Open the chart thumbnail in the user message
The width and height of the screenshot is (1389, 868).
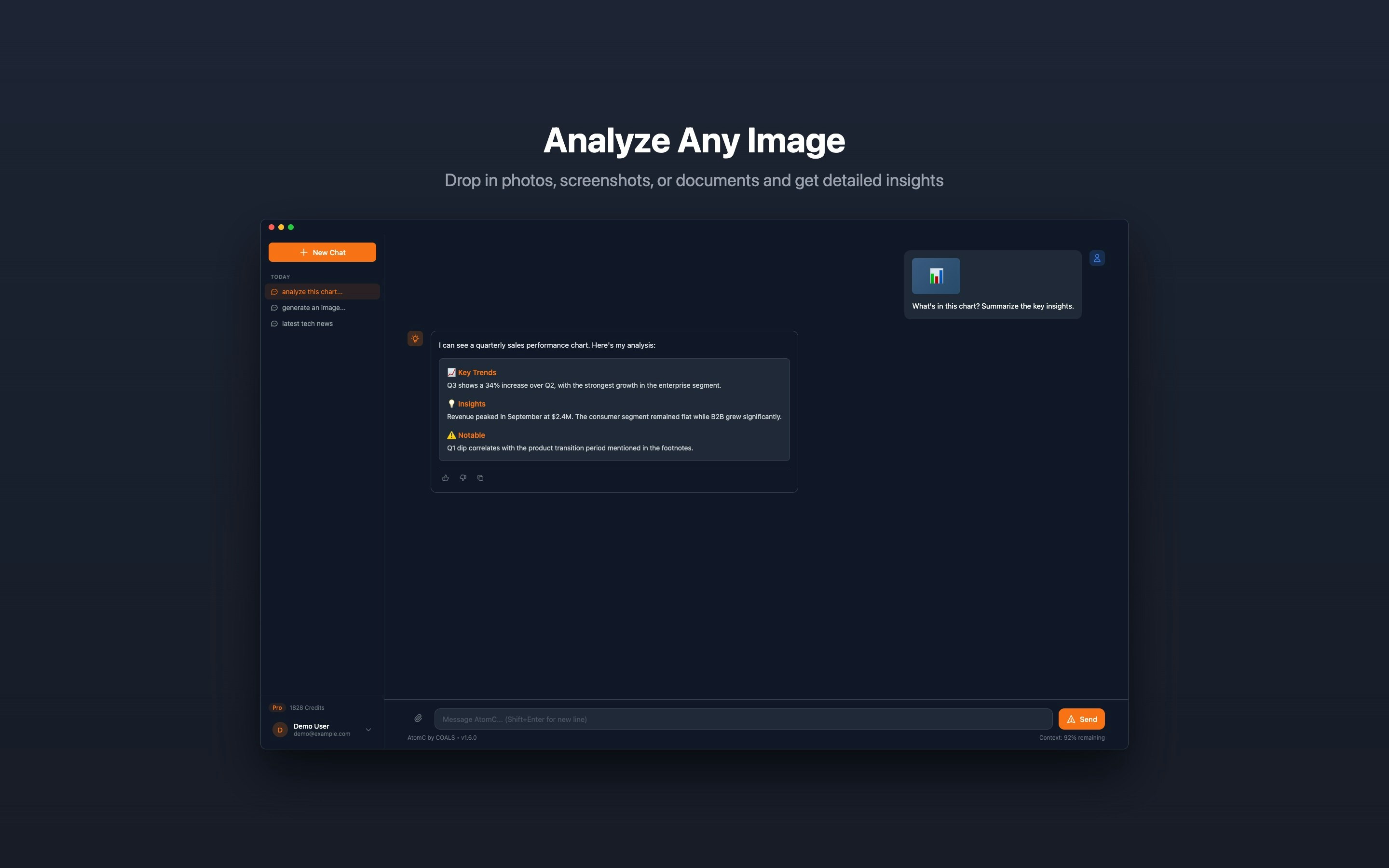(936, 275)
